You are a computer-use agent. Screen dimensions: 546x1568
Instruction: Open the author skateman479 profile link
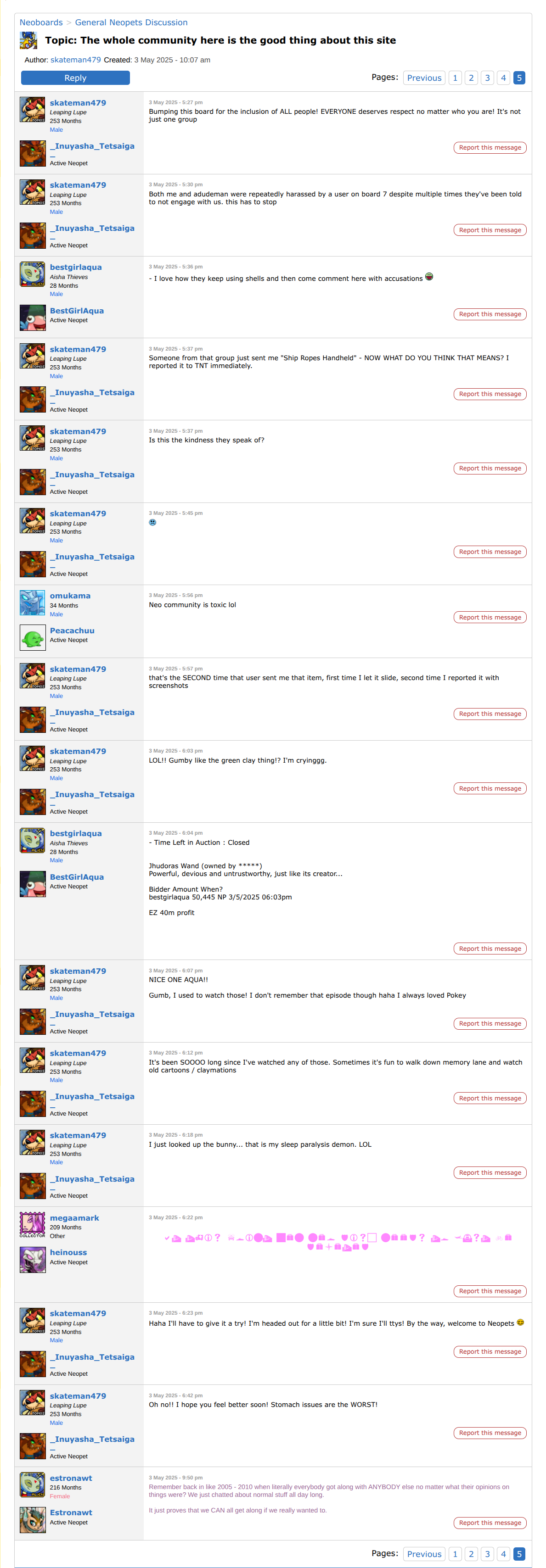76,60
